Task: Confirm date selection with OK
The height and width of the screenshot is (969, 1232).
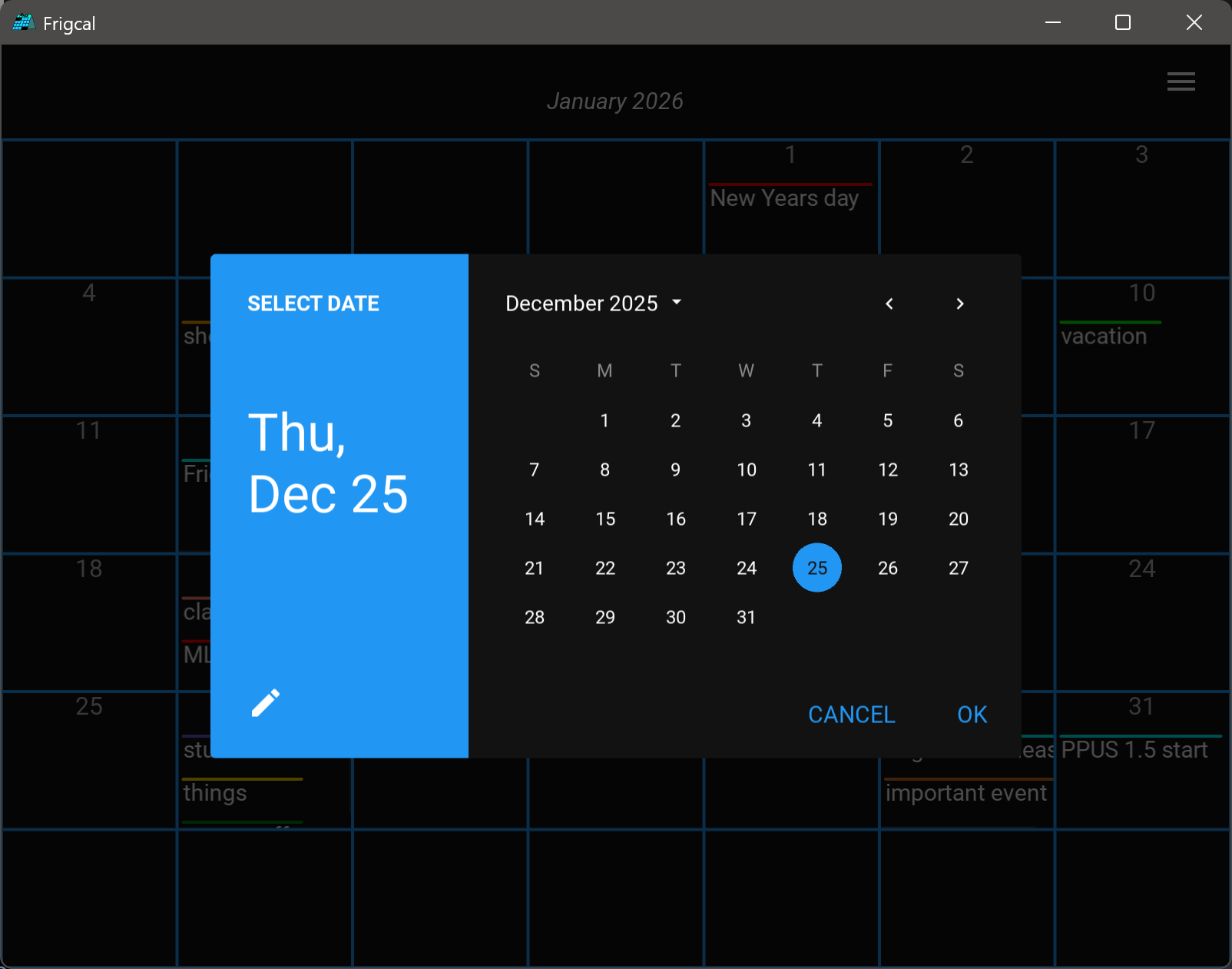Action: click(972, 715)
